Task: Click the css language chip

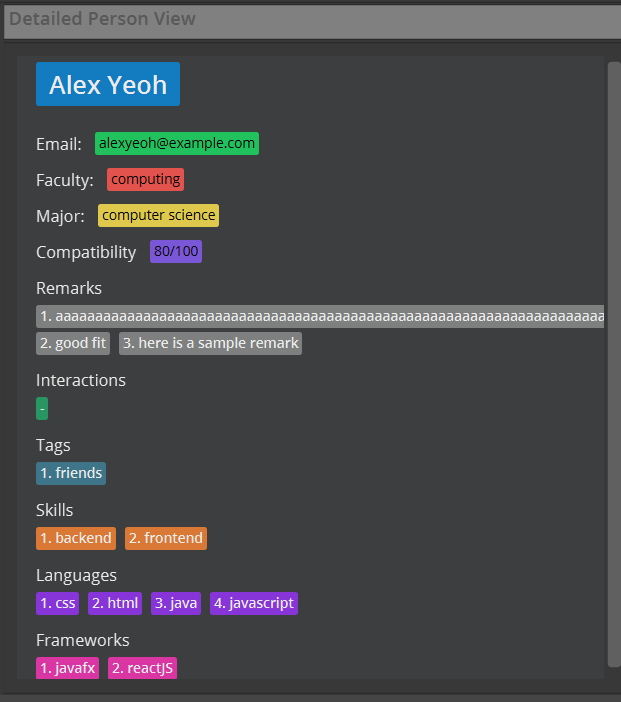Action: 58,604
